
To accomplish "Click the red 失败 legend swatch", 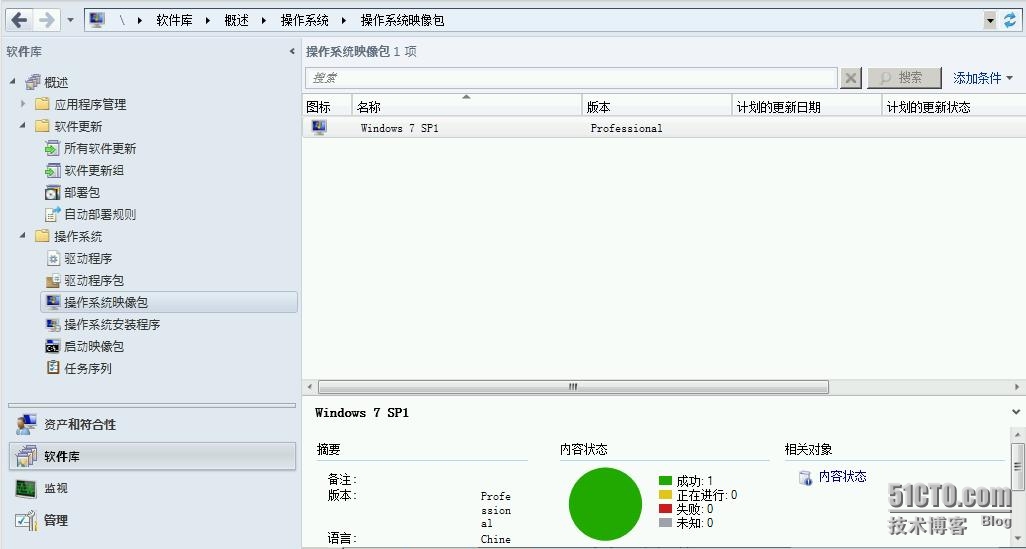I will 665,508.
